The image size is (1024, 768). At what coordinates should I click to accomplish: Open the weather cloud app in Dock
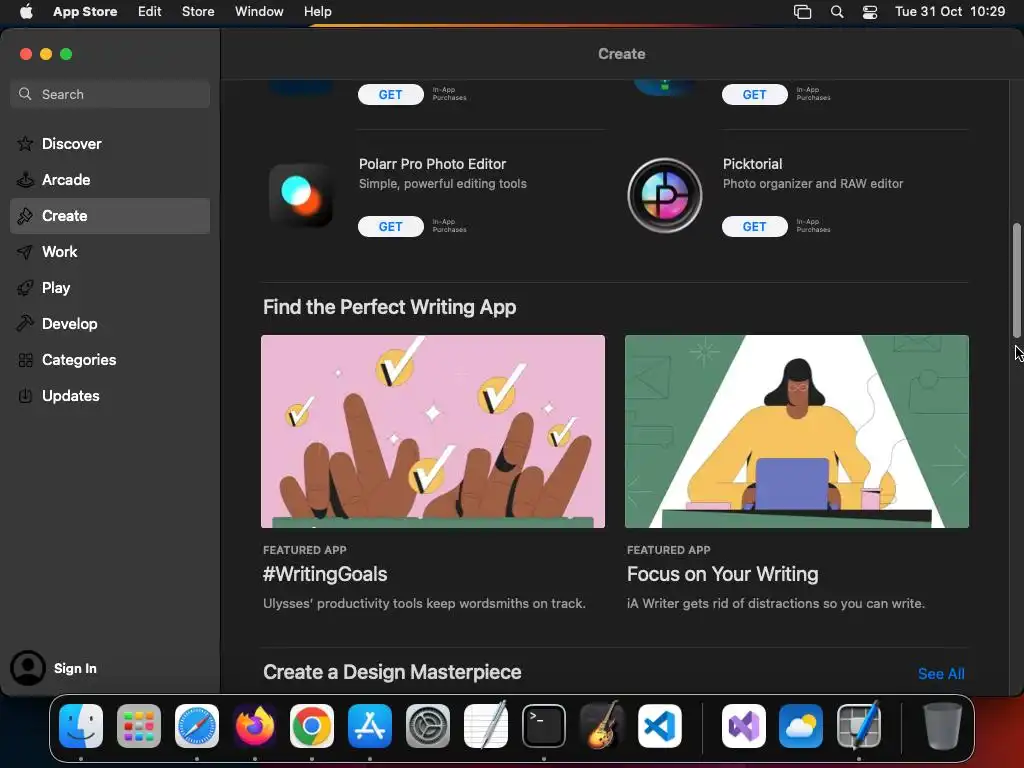point(801,726)
